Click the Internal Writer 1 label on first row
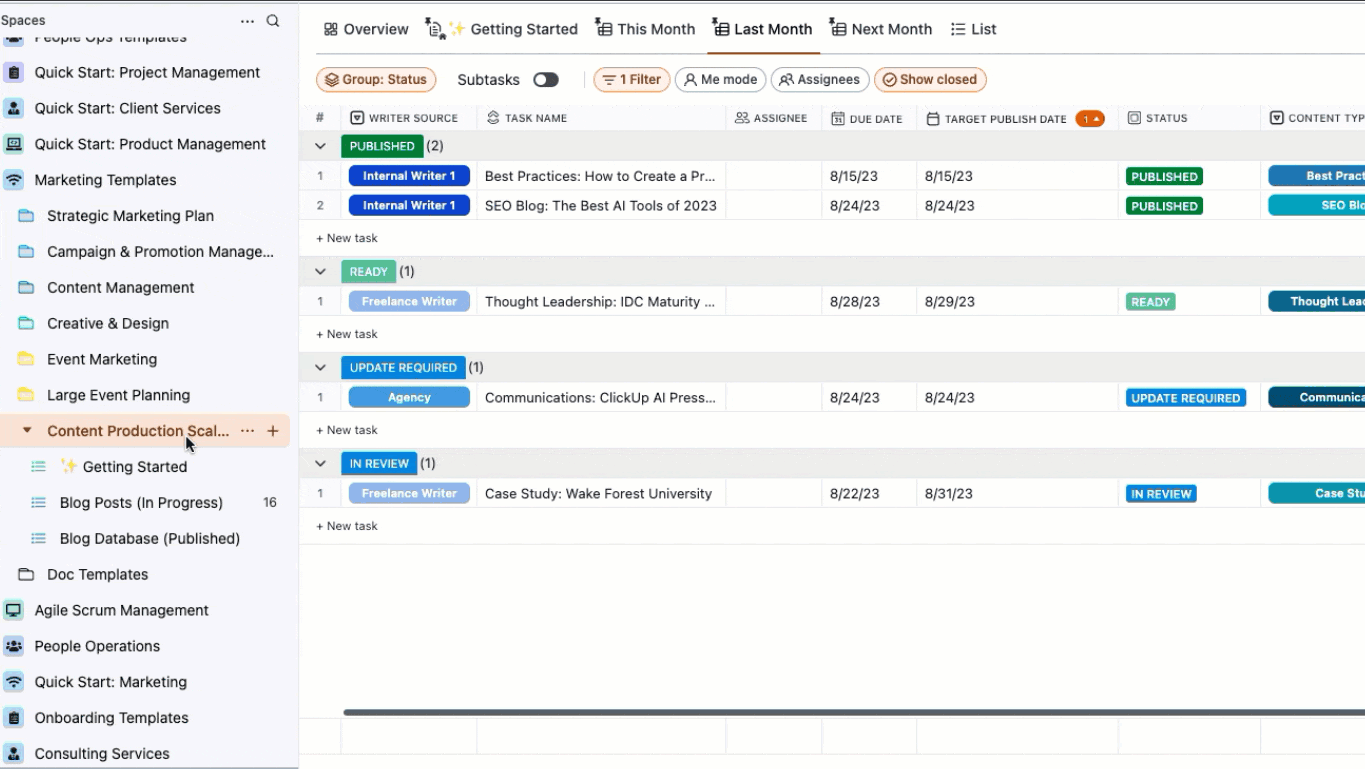 [x=409, y=176]
